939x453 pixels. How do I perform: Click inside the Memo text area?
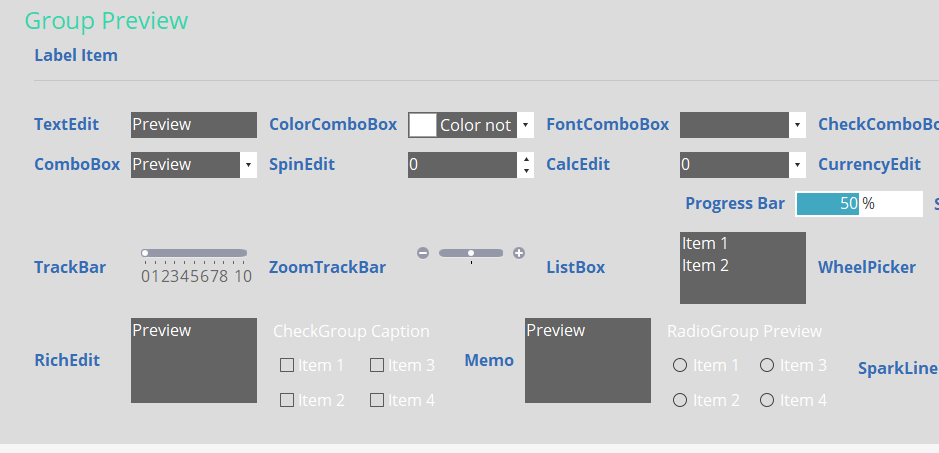tap(588, 360)
